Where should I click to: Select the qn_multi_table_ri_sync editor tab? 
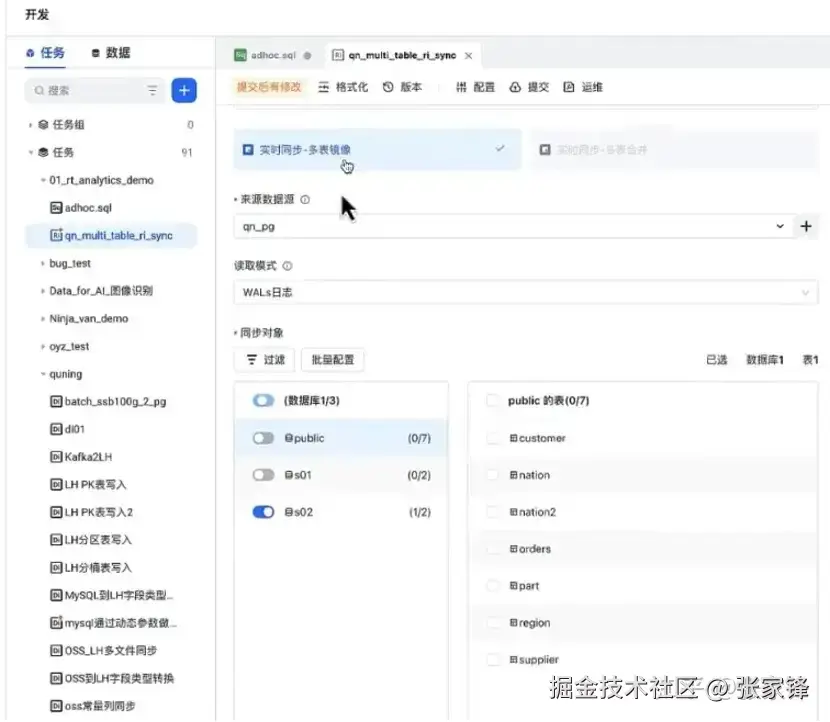402,55
